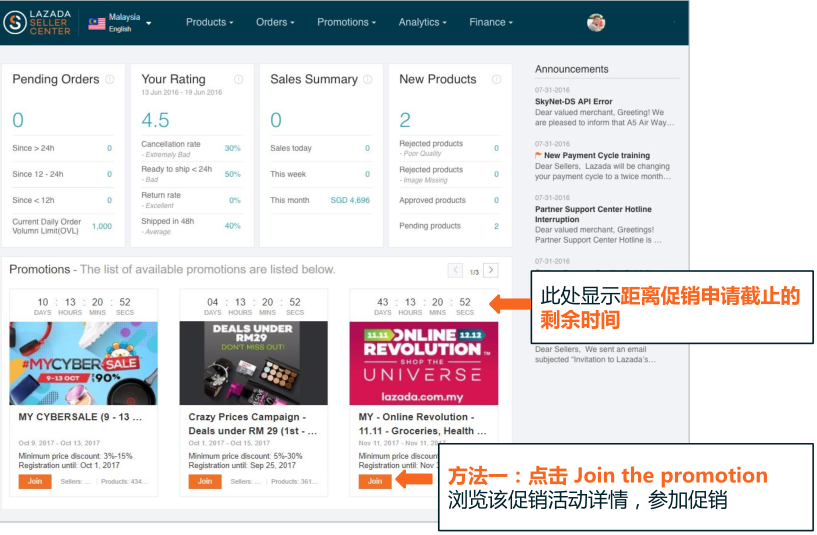Click the pending orders count 0
817x535 pixels.
pos(18,120)
